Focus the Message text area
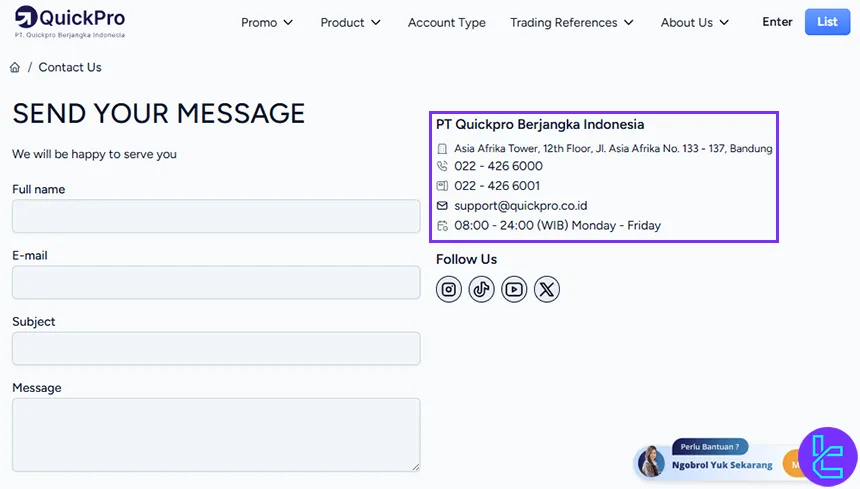The width and height of the screenshot is (860, 489). click(x=216, y=435)
